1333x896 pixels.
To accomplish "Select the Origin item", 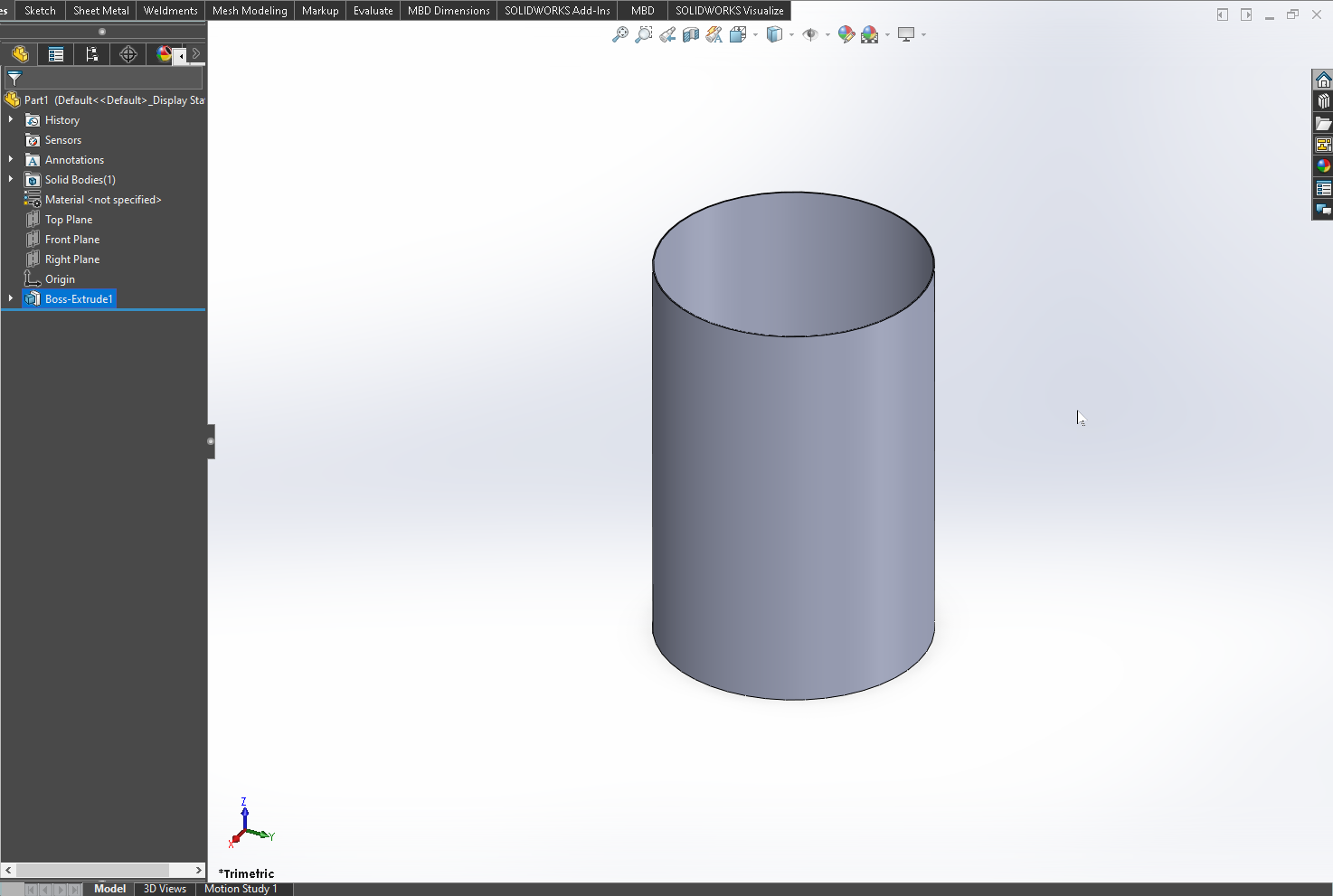I will [x=60, y=279].
